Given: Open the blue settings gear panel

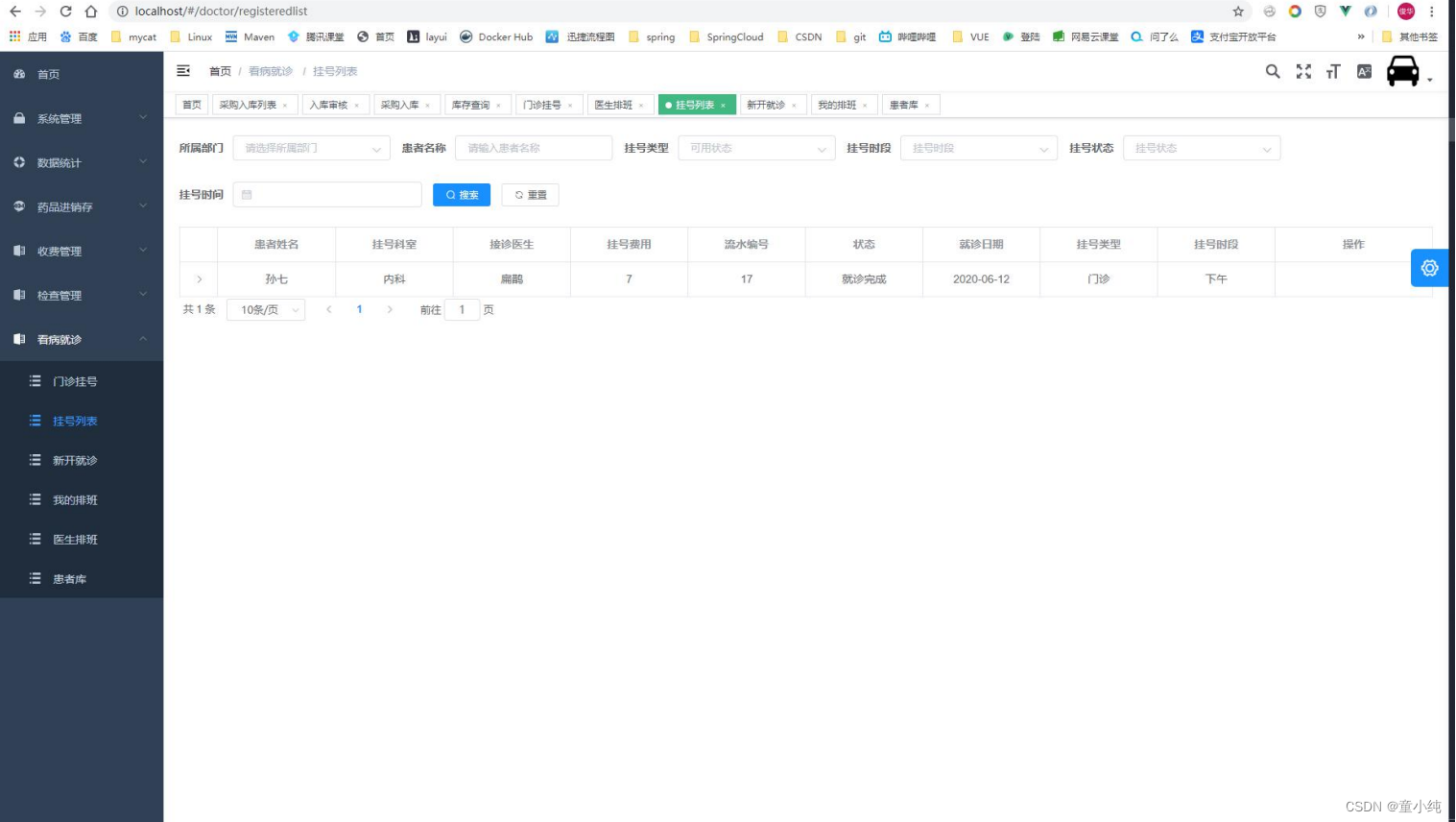Looking at the screenshot, I should click(1429, 268).
